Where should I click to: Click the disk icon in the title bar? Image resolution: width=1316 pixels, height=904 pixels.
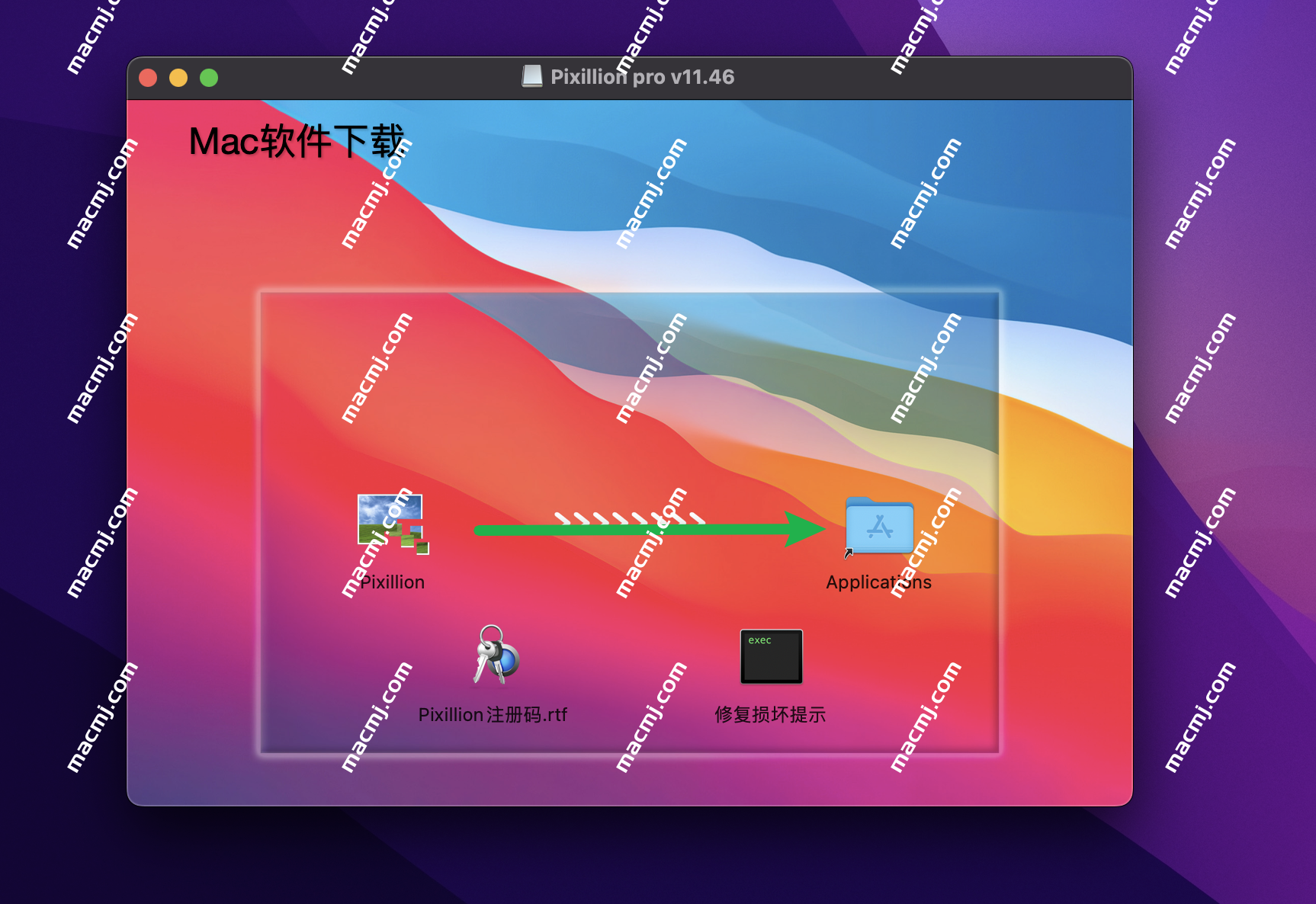point(532,76)
